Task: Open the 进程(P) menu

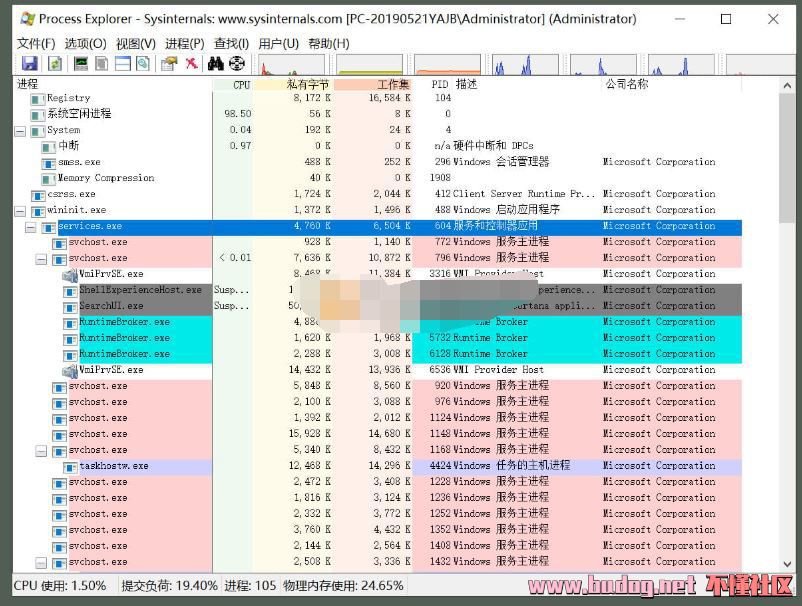Action: [x=185, y=44]
